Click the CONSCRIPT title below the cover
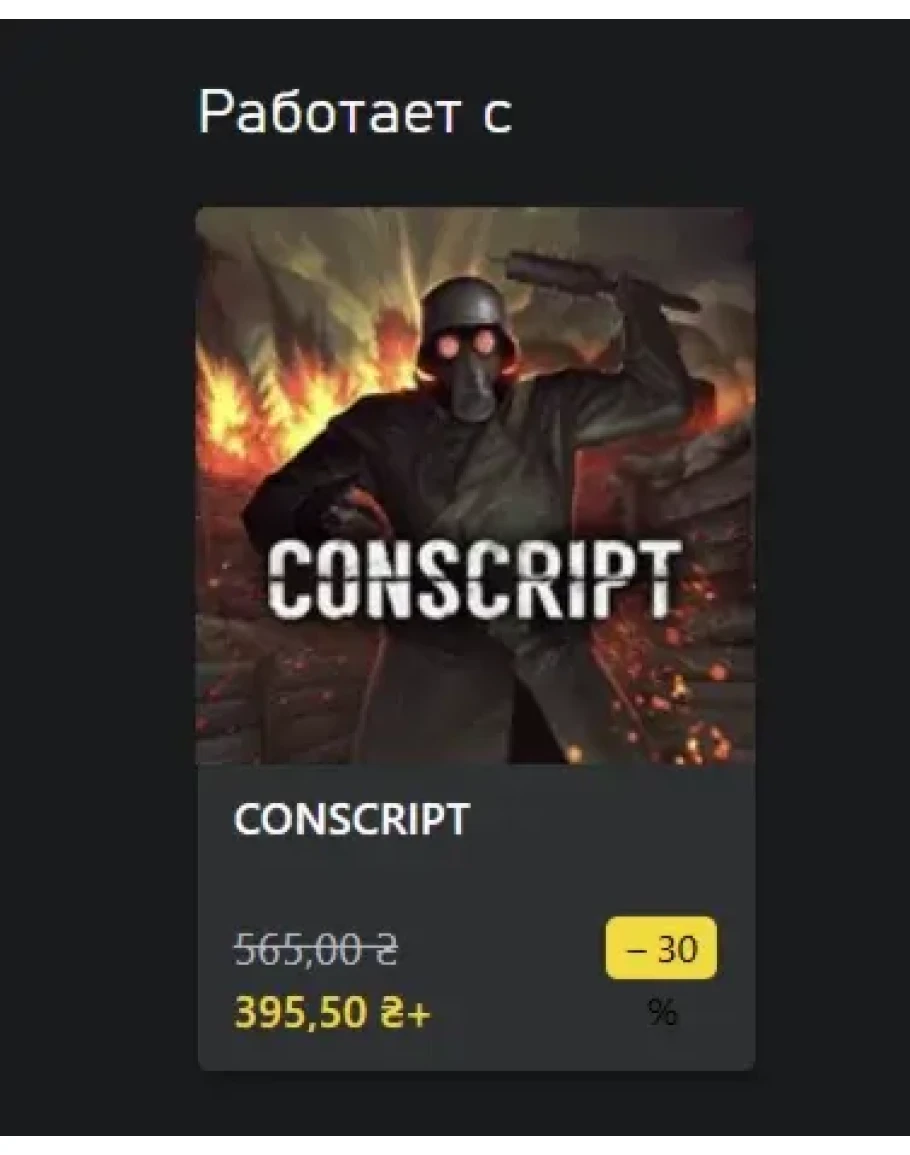This screenshot has height=1155, width=910. (x=351, y=819)
